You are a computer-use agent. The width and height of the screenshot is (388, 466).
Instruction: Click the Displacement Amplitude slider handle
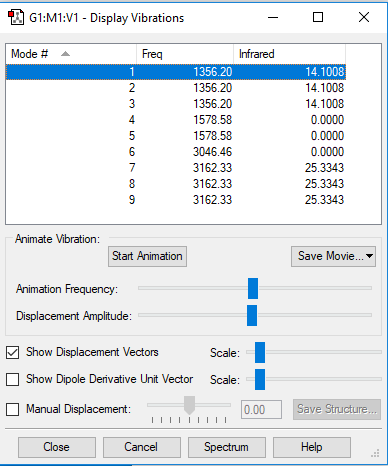(x=252, y=315)
